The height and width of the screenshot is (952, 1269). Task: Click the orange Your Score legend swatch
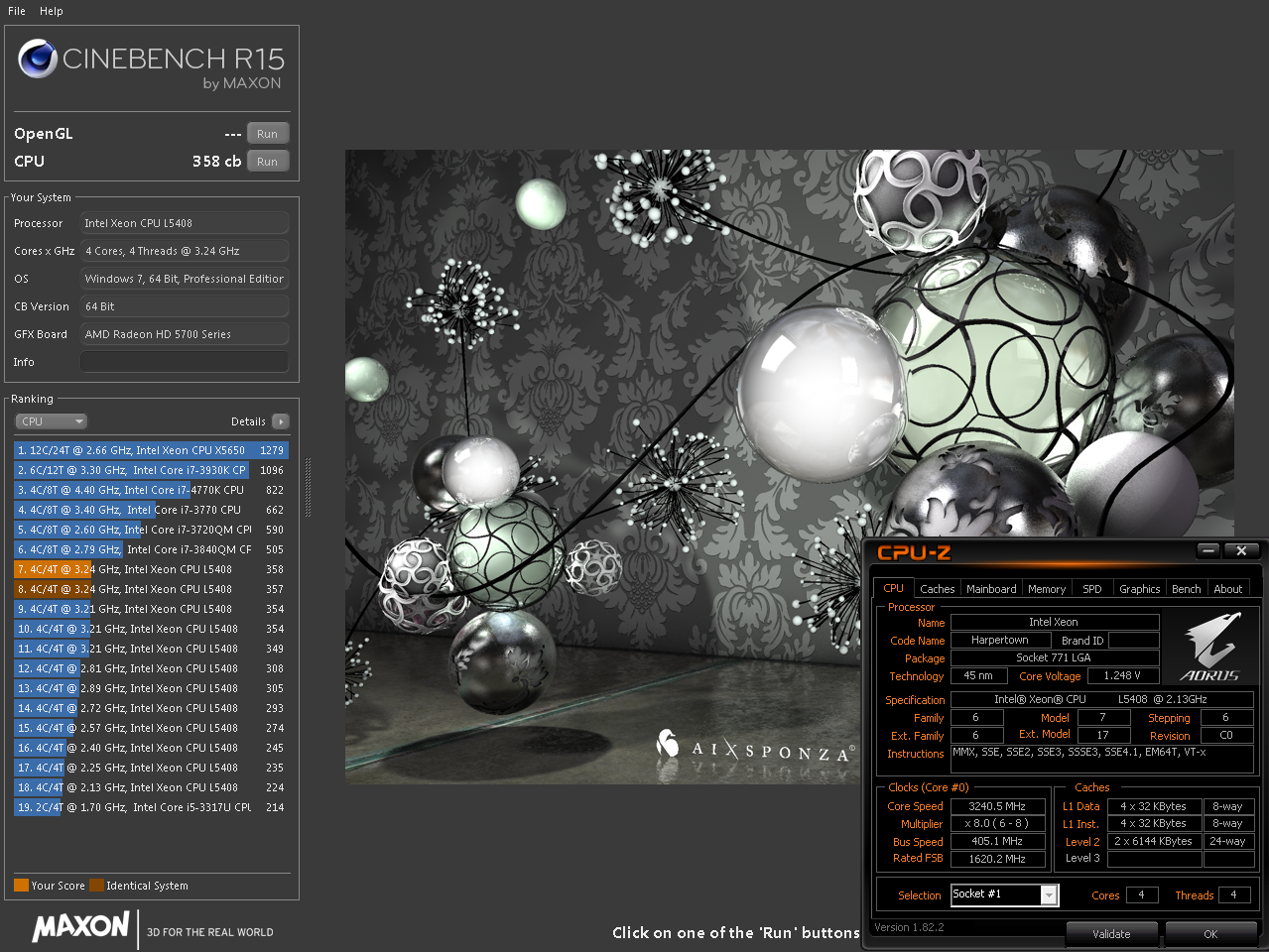click(x=21, y=886)
